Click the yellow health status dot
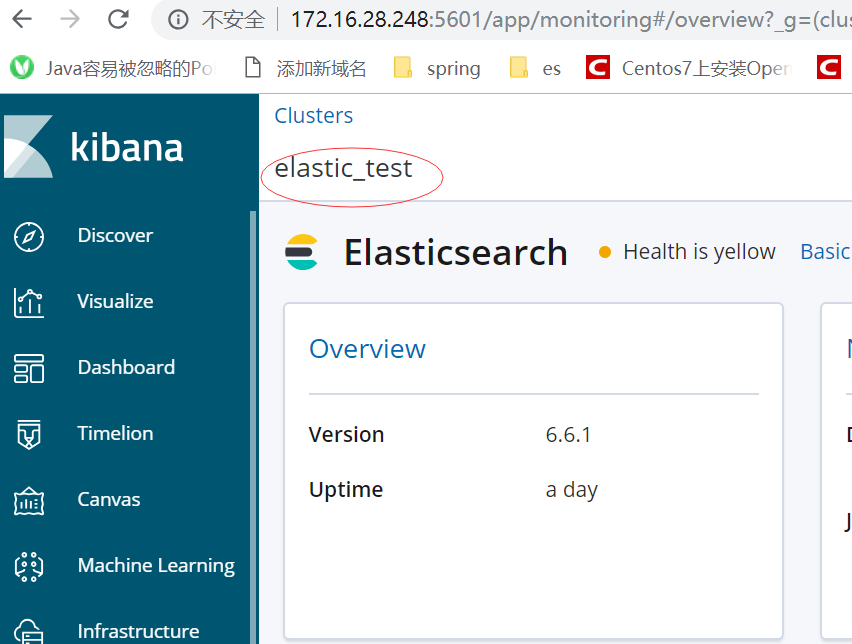 605,252
